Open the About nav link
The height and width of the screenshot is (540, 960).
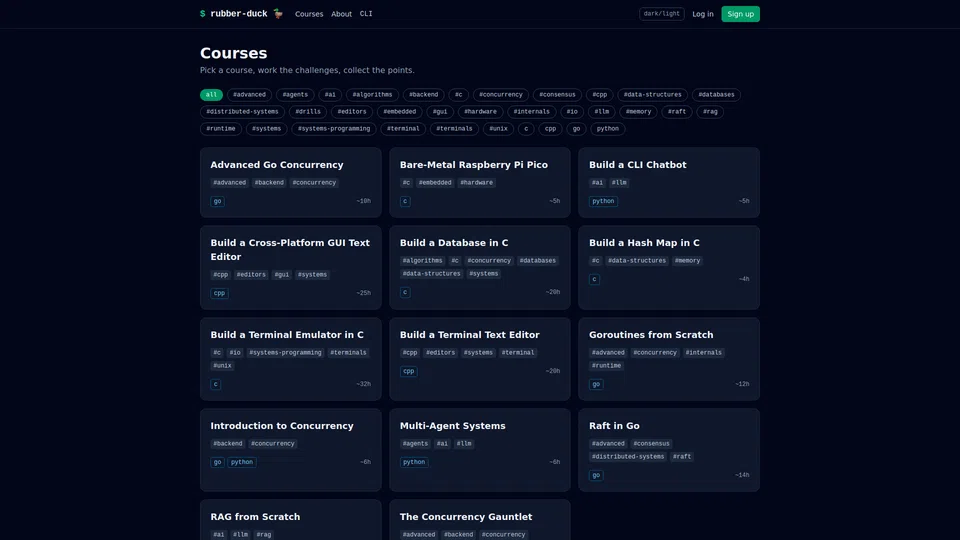pos(341,14)
